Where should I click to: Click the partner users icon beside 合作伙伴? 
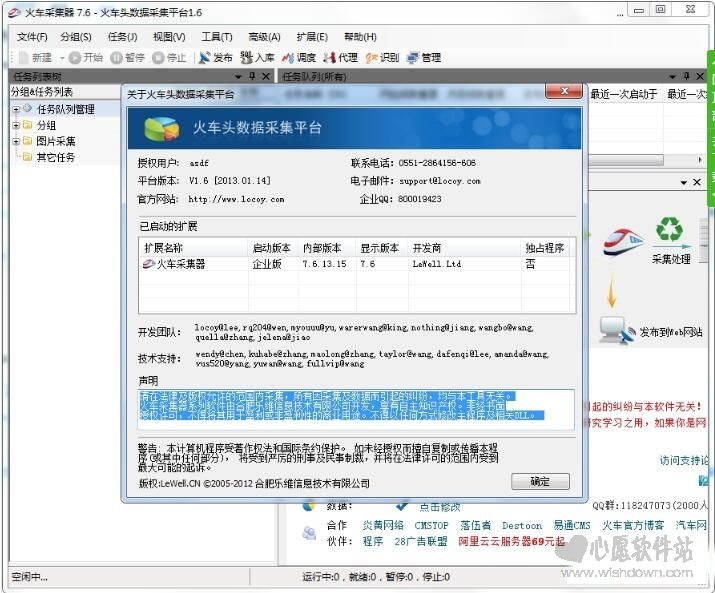[309, 532]
